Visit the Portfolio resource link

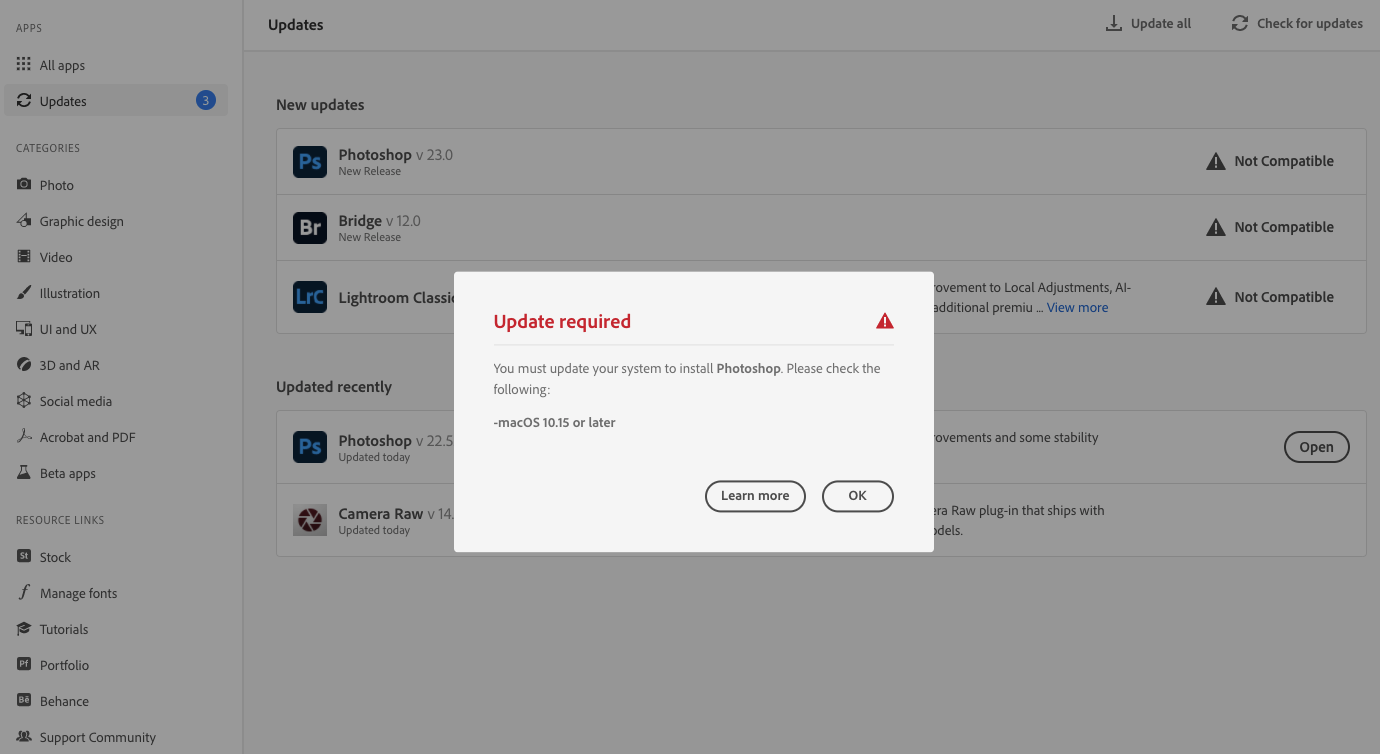pos(53,665)
